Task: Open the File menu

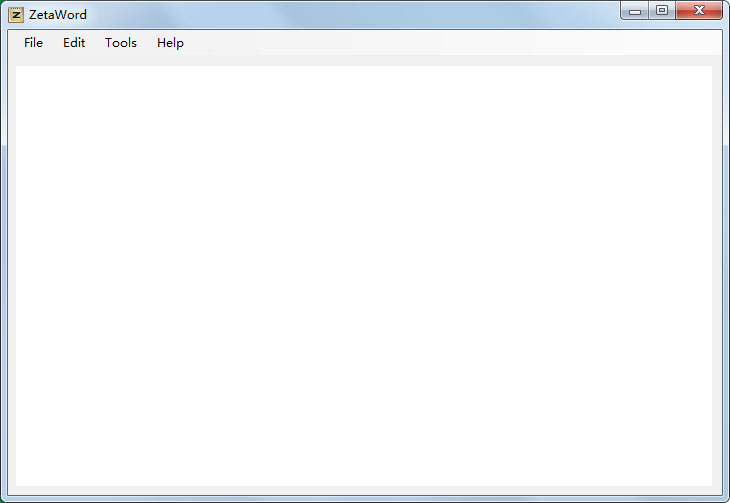Action: pyautogui.click(x=34, y=43)
